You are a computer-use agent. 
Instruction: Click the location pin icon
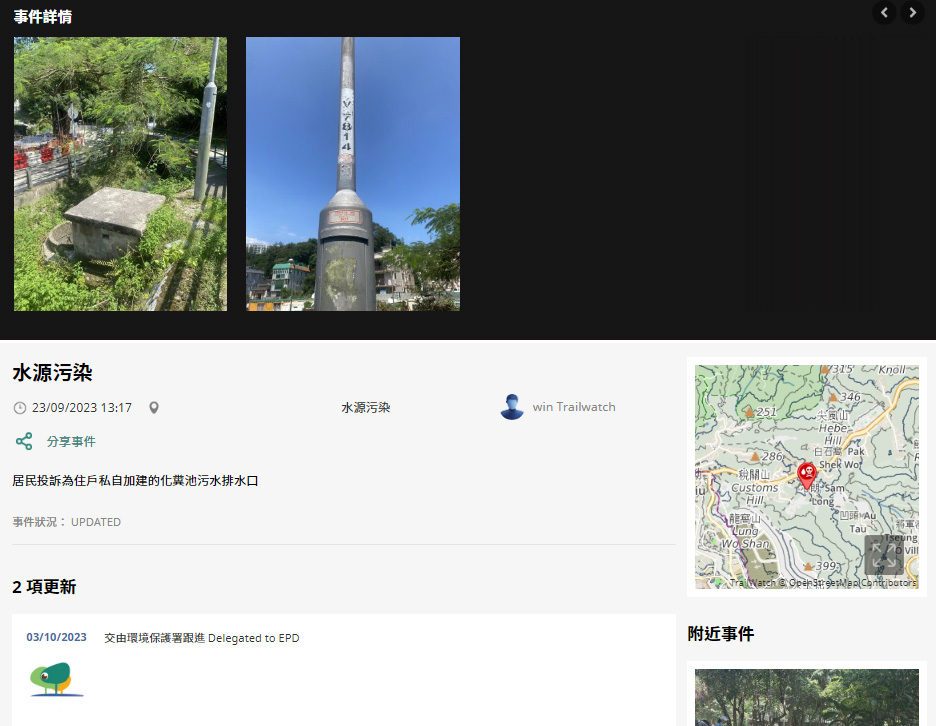(154, 408)
